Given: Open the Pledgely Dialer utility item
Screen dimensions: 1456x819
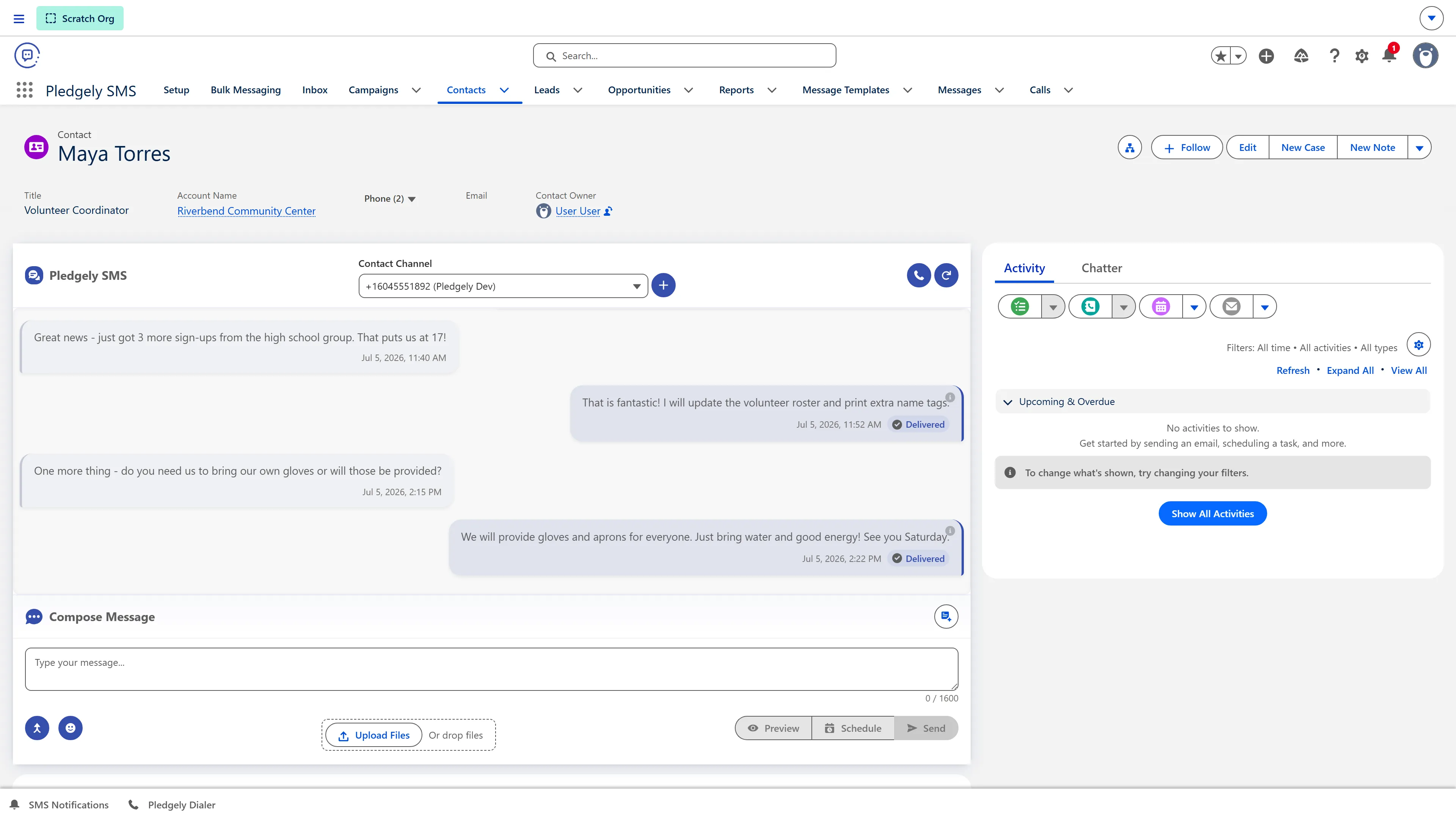Looking at the screenshot, I should tap(173, 804).
